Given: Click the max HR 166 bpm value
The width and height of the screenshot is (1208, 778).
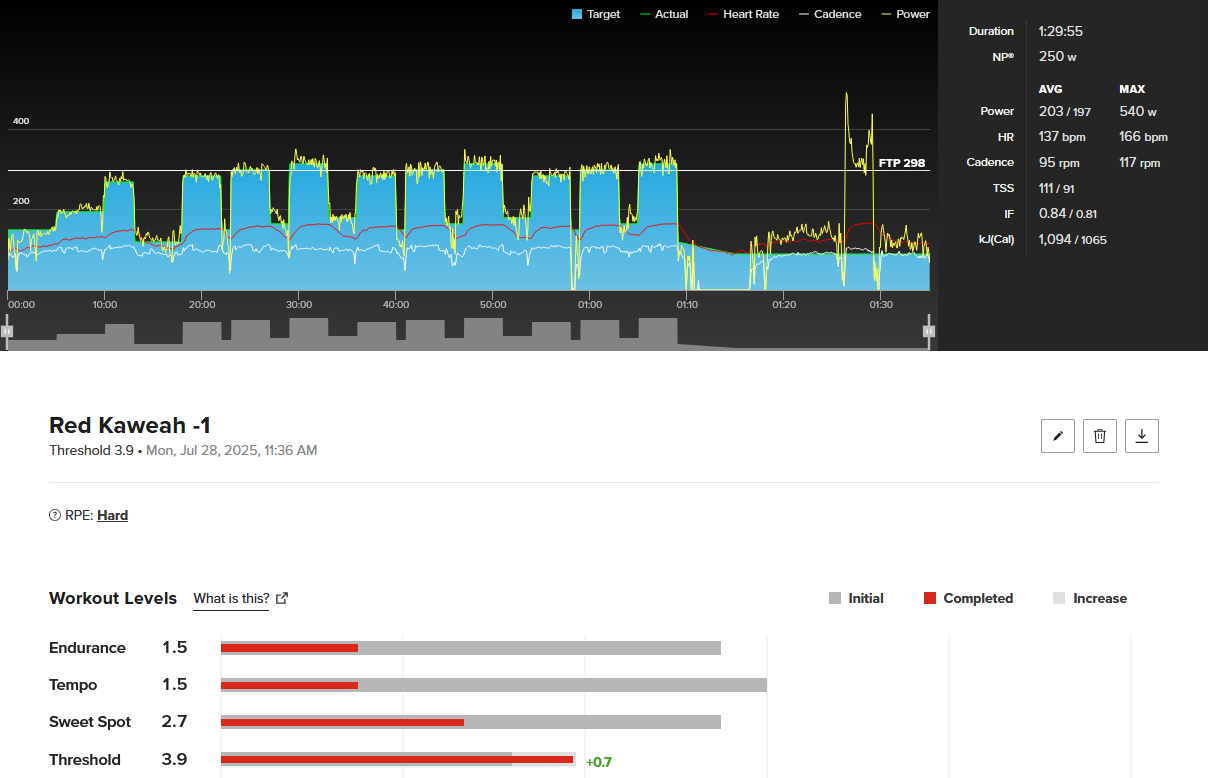Looking at the screenshot, I should (x=1143, y=137).
